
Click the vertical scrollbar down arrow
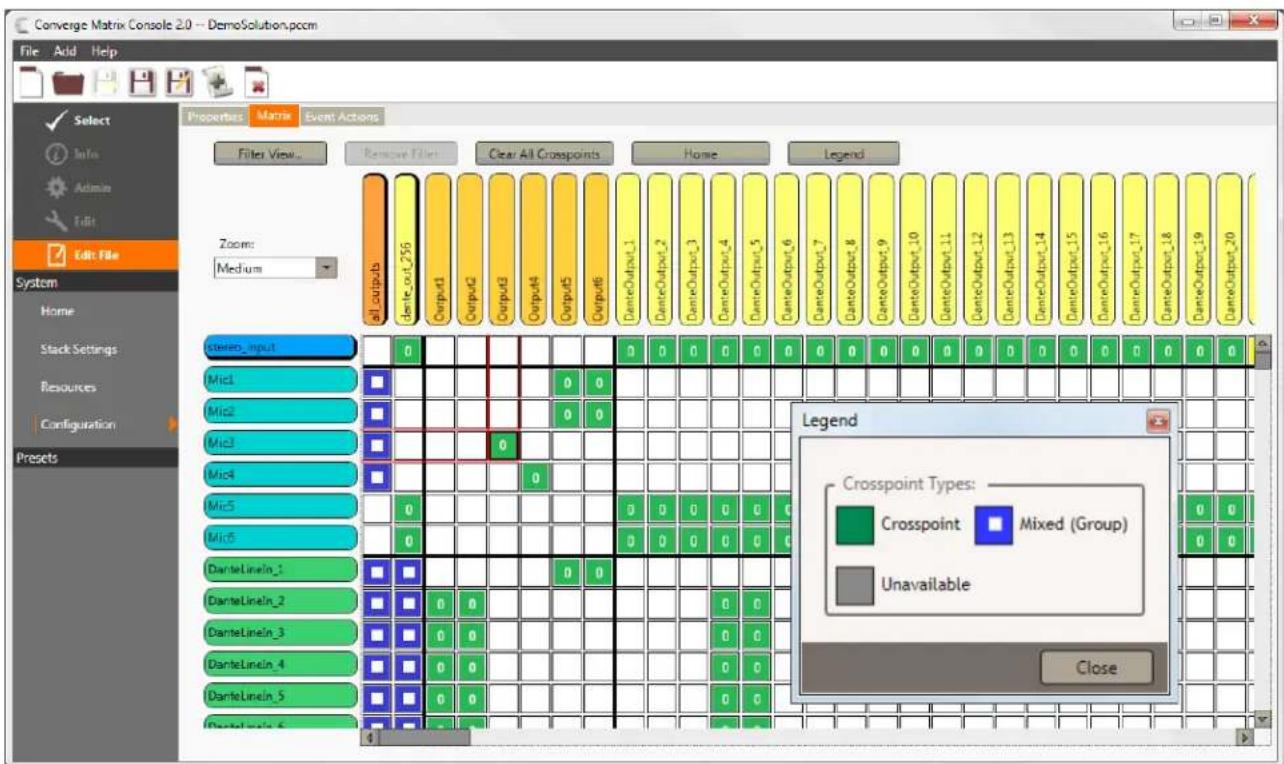coord(1262,719)
